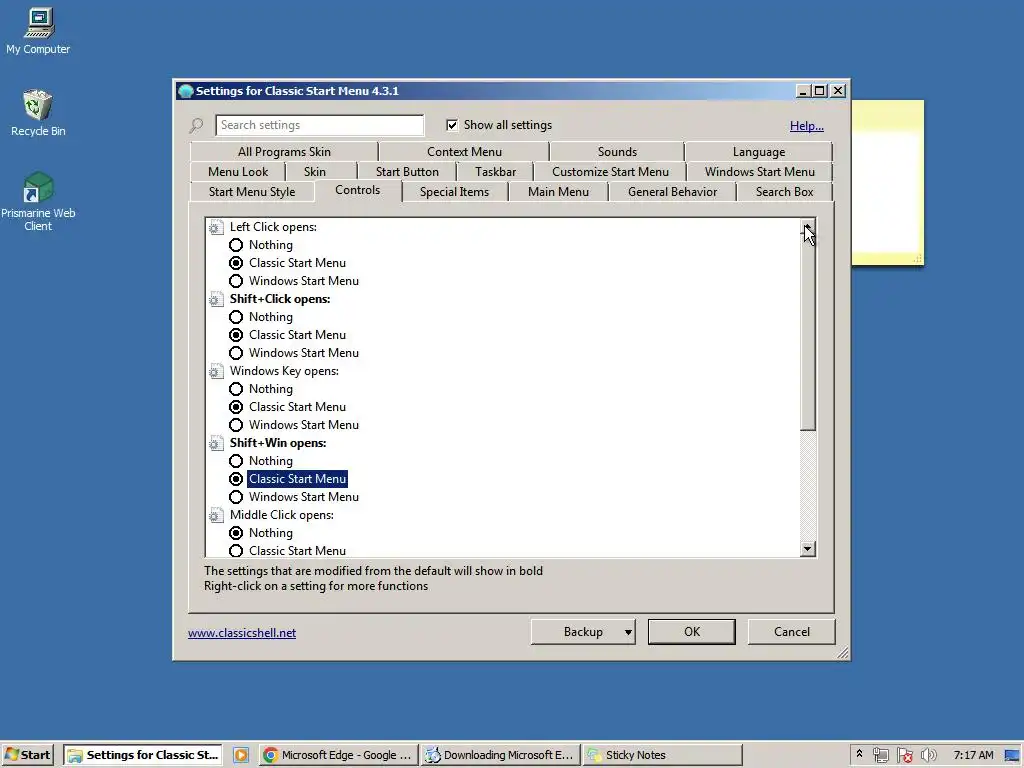Click the search magnifier icon in settings
The image size is (1024, 768).
pyautogui.click(x=196, y=125)
